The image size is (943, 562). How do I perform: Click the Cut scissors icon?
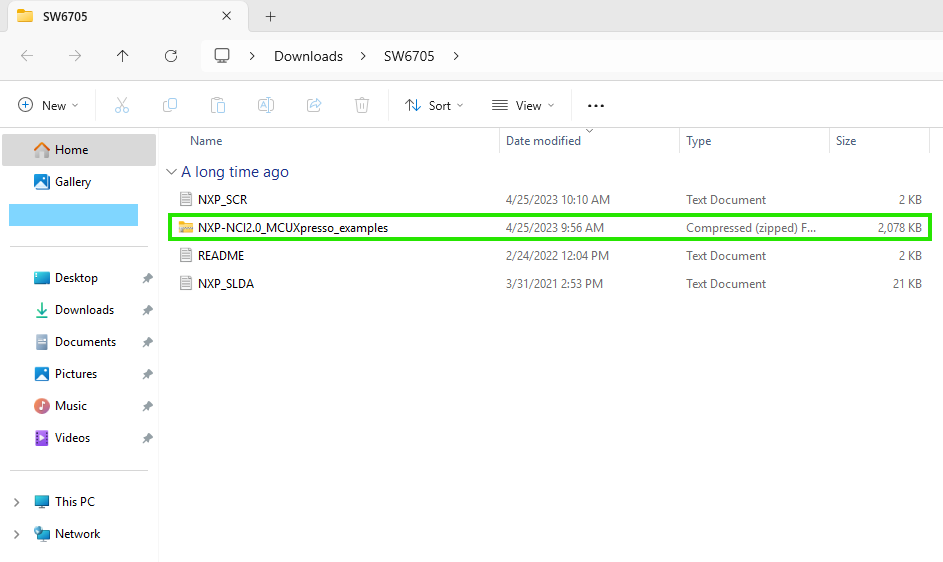[x=122, y=105]
